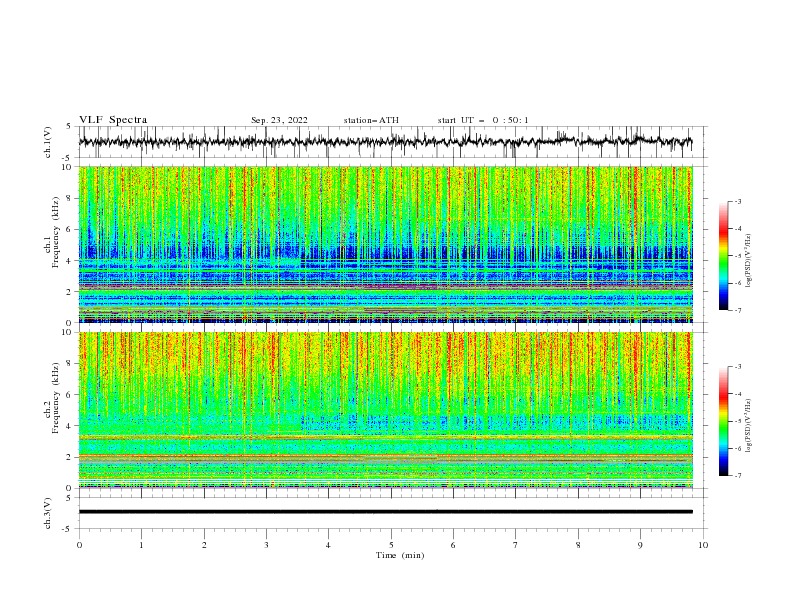Click time axis tick label "4"
This screenshot has height=612, width=792.
pyautogui.click(x=328, y=545)
